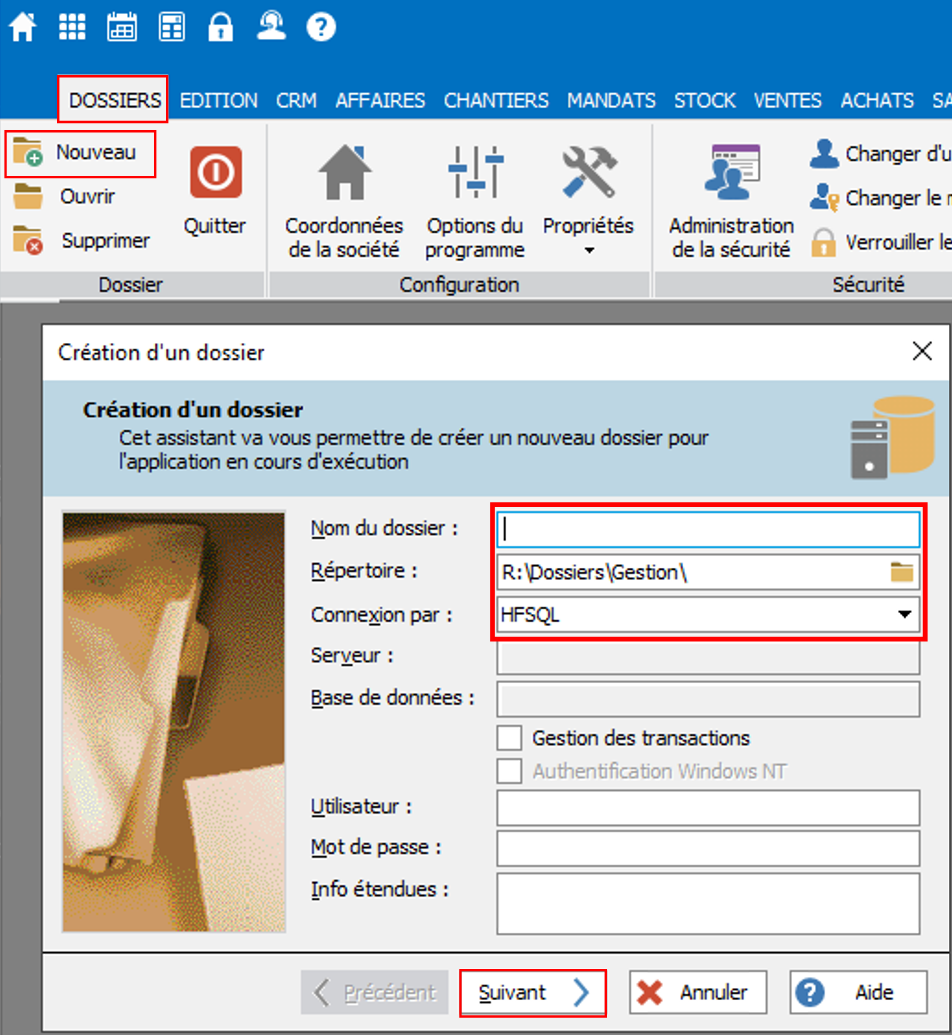Expand the Connexion par HFSQL dropdown
The height and width of the screenshot is (1035, 952).
904,615
